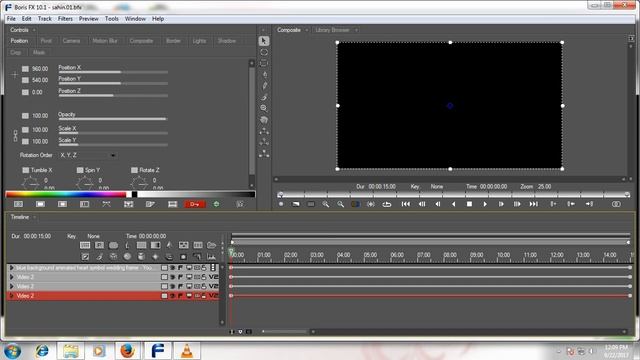Click the sphere shape icon in timeline toolbar
This screenshot has width=640, height=360.
click(127, 256)
